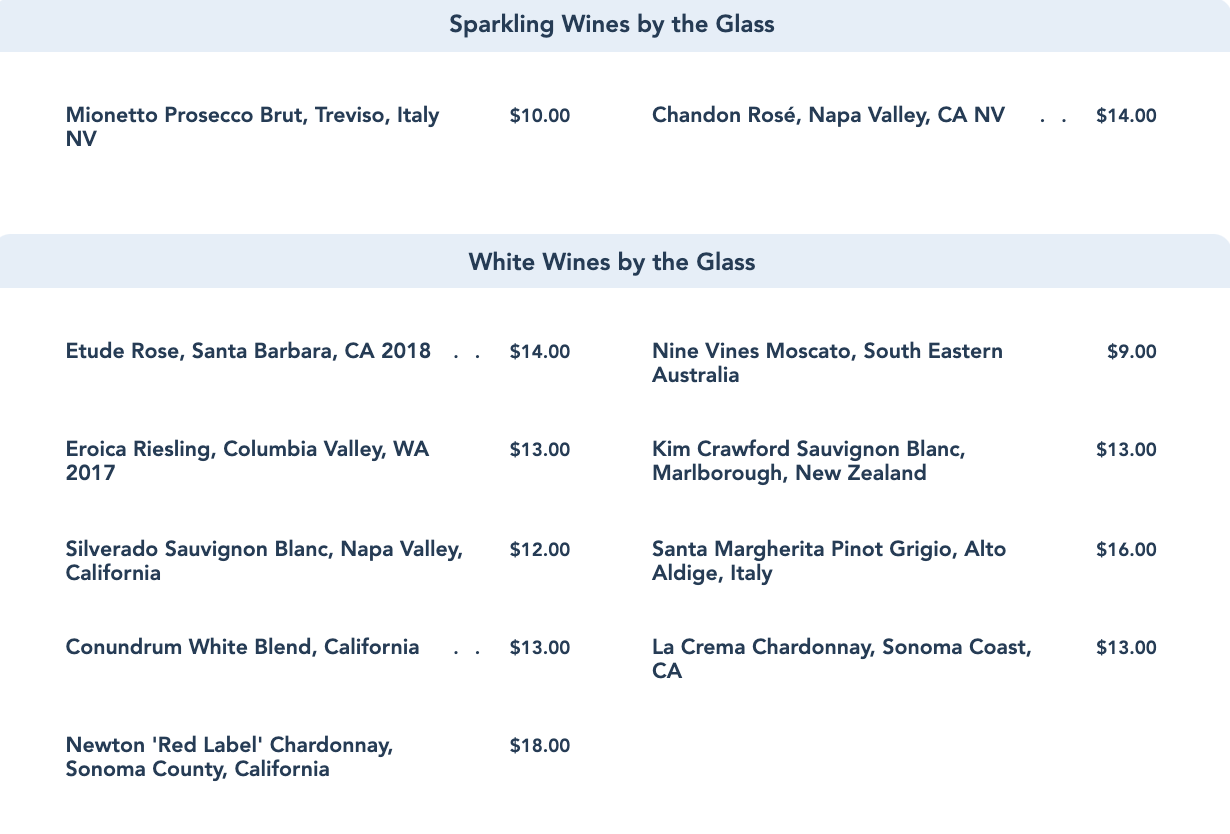Viewport: 1230px width, 834px height.
Task: Select Chandon Rosé, Napa Valley item
Action: [x=828, y=115]
